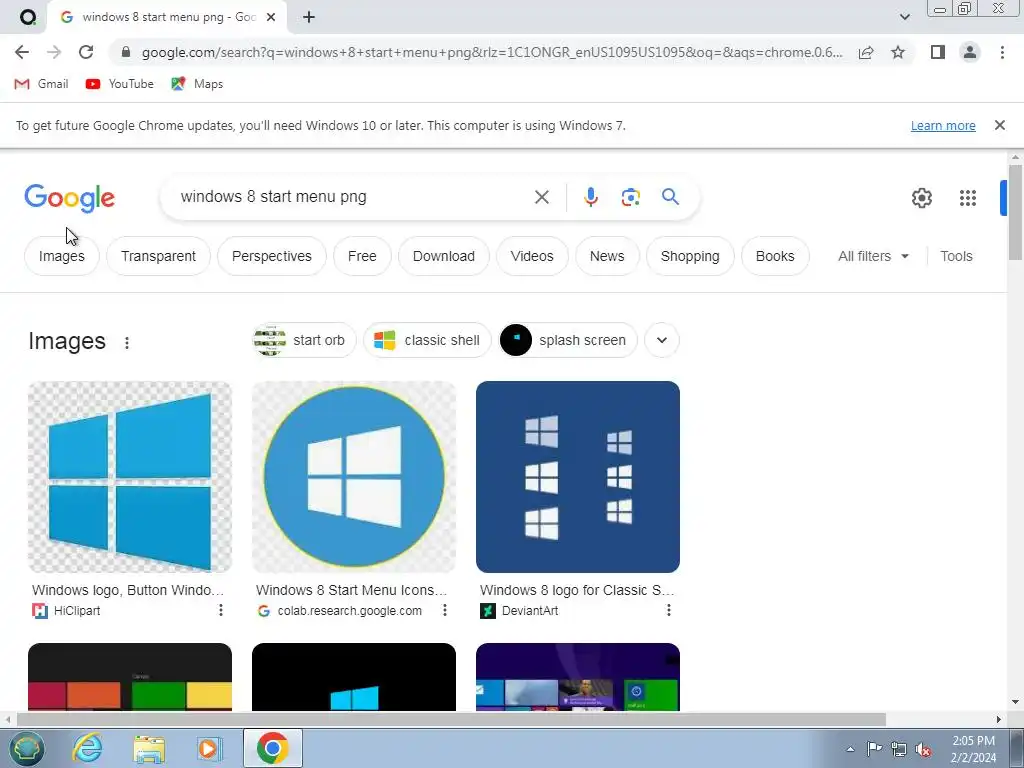1024x768 pixels.
Task: Clear the search query with the X
Action: (x=541, y=197)
